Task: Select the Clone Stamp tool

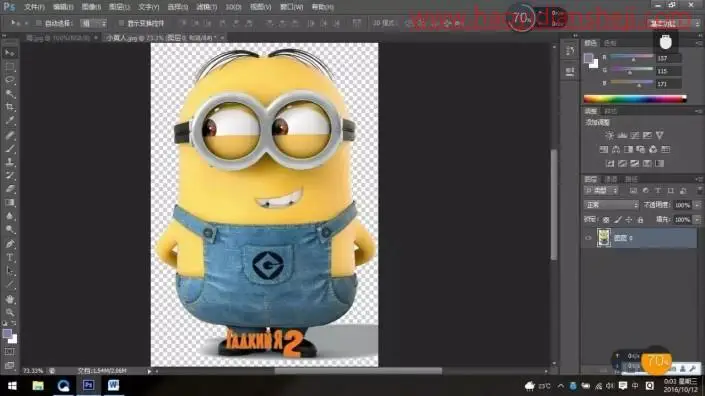Action: (x=9, y=162)
